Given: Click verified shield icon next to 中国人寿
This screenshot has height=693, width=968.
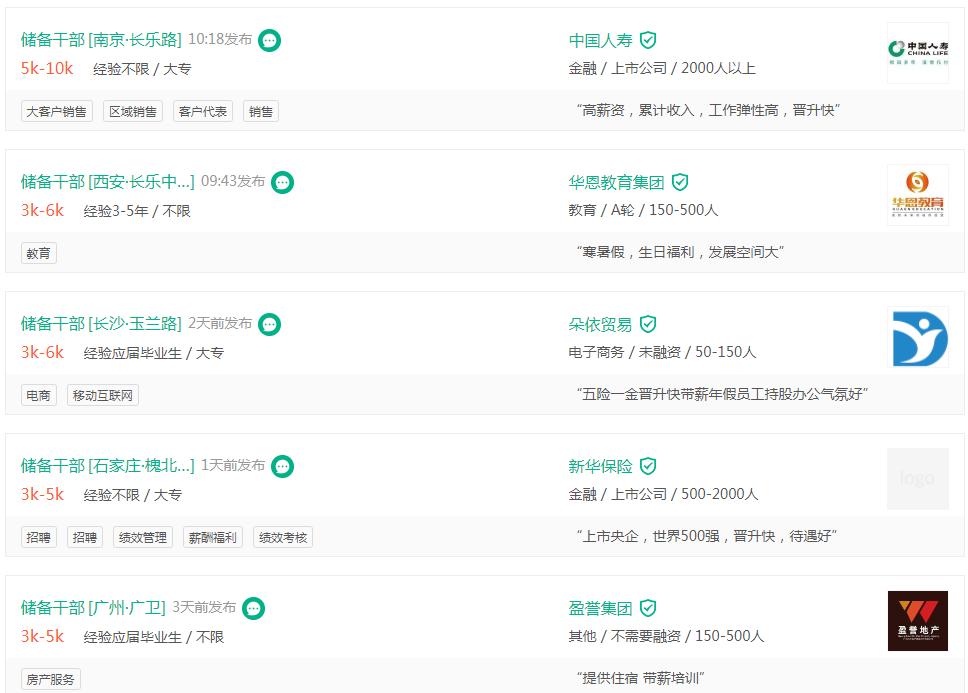Looking at the screenshot, I should [x=648, y=39].
